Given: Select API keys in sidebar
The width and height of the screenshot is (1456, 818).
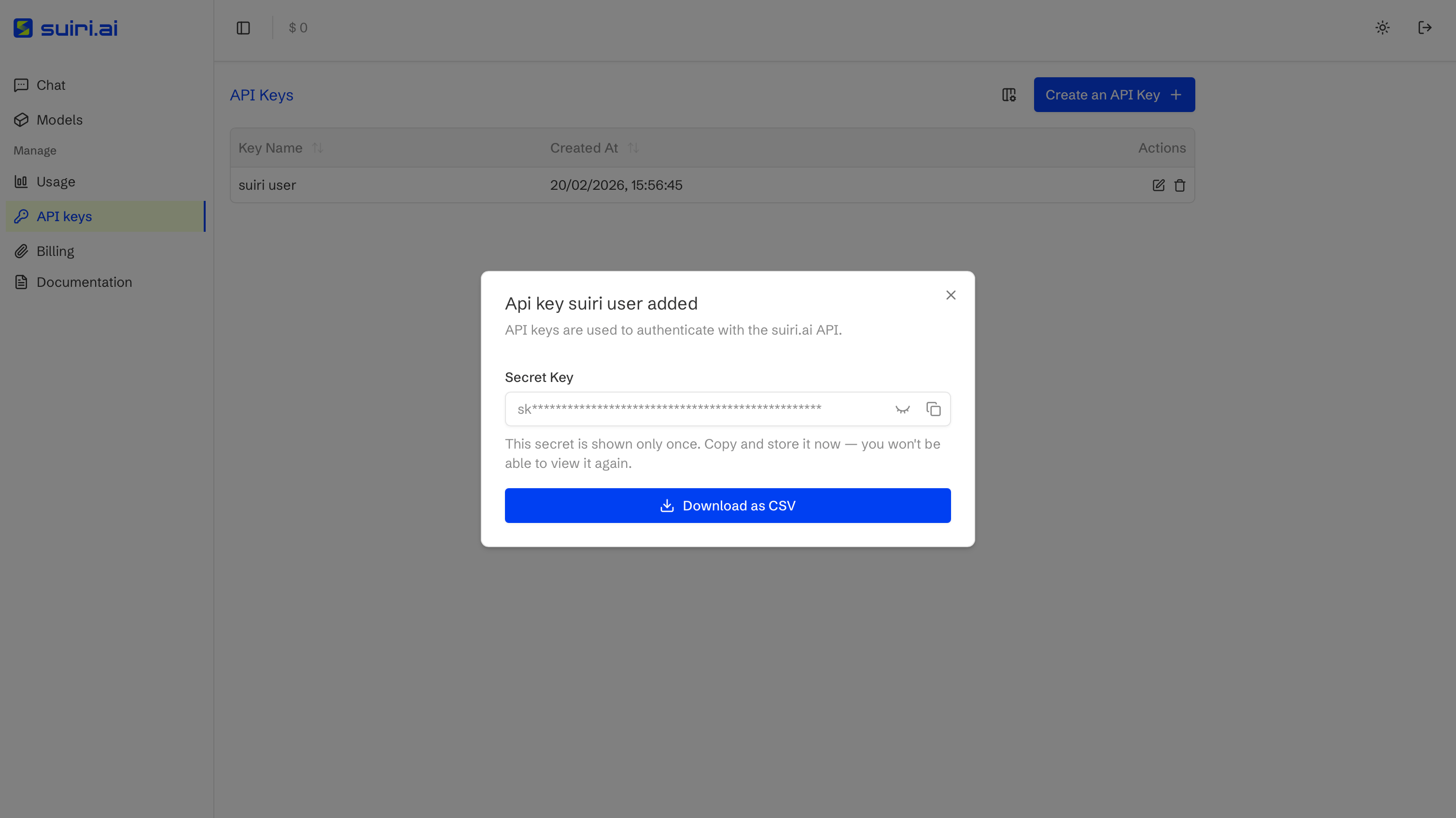Looking at the screenshot, I should 106,216.
